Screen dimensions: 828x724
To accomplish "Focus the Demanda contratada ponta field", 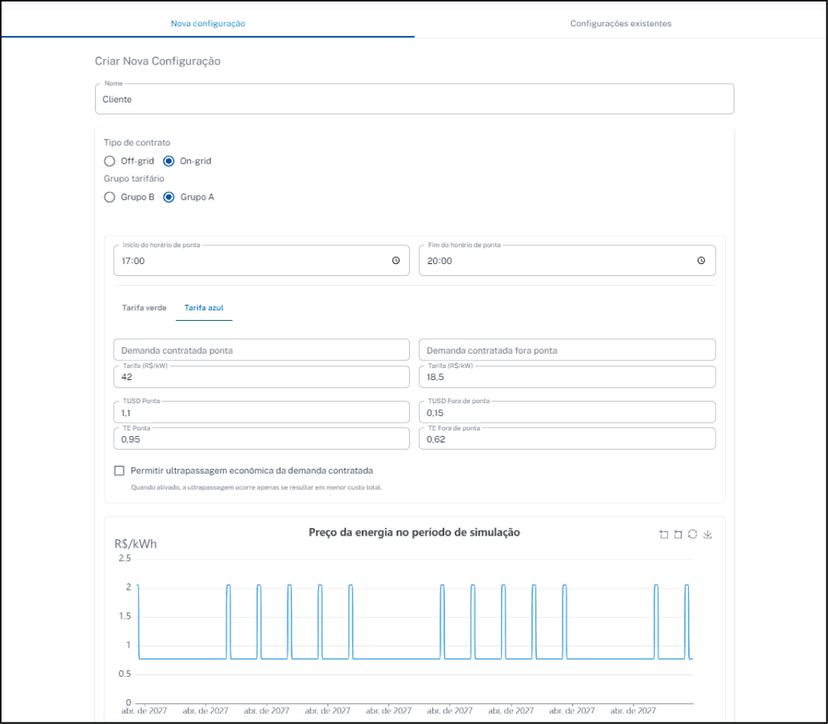I will [261, 350].
